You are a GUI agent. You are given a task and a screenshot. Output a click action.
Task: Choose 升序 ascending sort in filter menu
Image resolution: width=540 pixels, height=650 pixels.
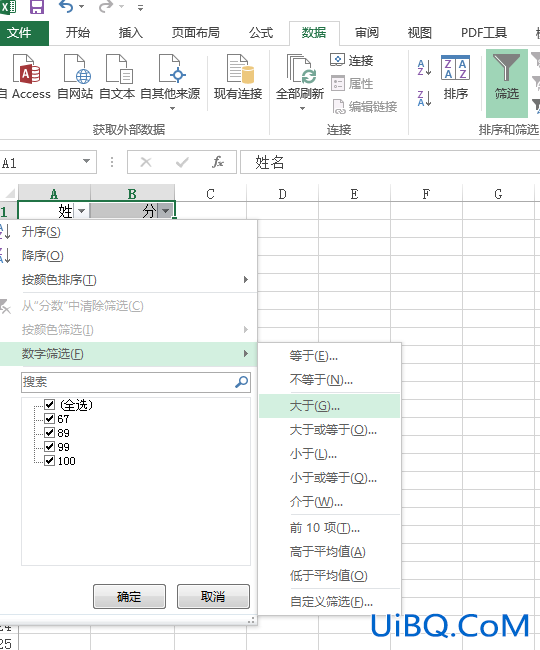[x=128, y=232]
